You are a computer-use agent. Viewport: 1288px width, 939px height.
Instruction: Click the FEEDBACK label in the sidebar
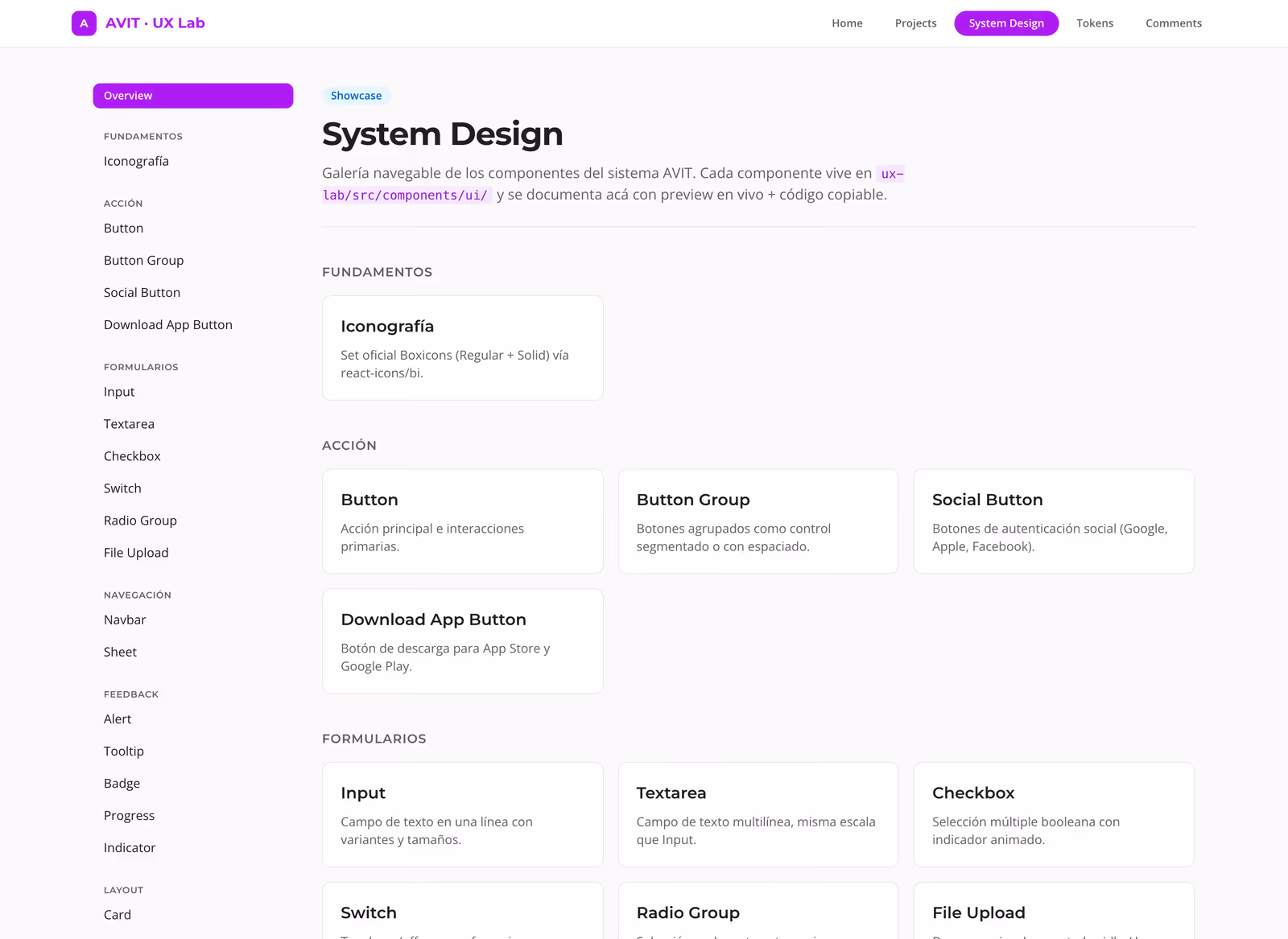(x=131, y=694)
